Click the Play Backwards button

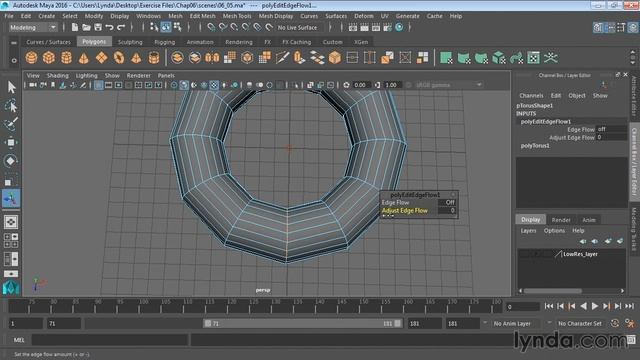pos(584,306)
